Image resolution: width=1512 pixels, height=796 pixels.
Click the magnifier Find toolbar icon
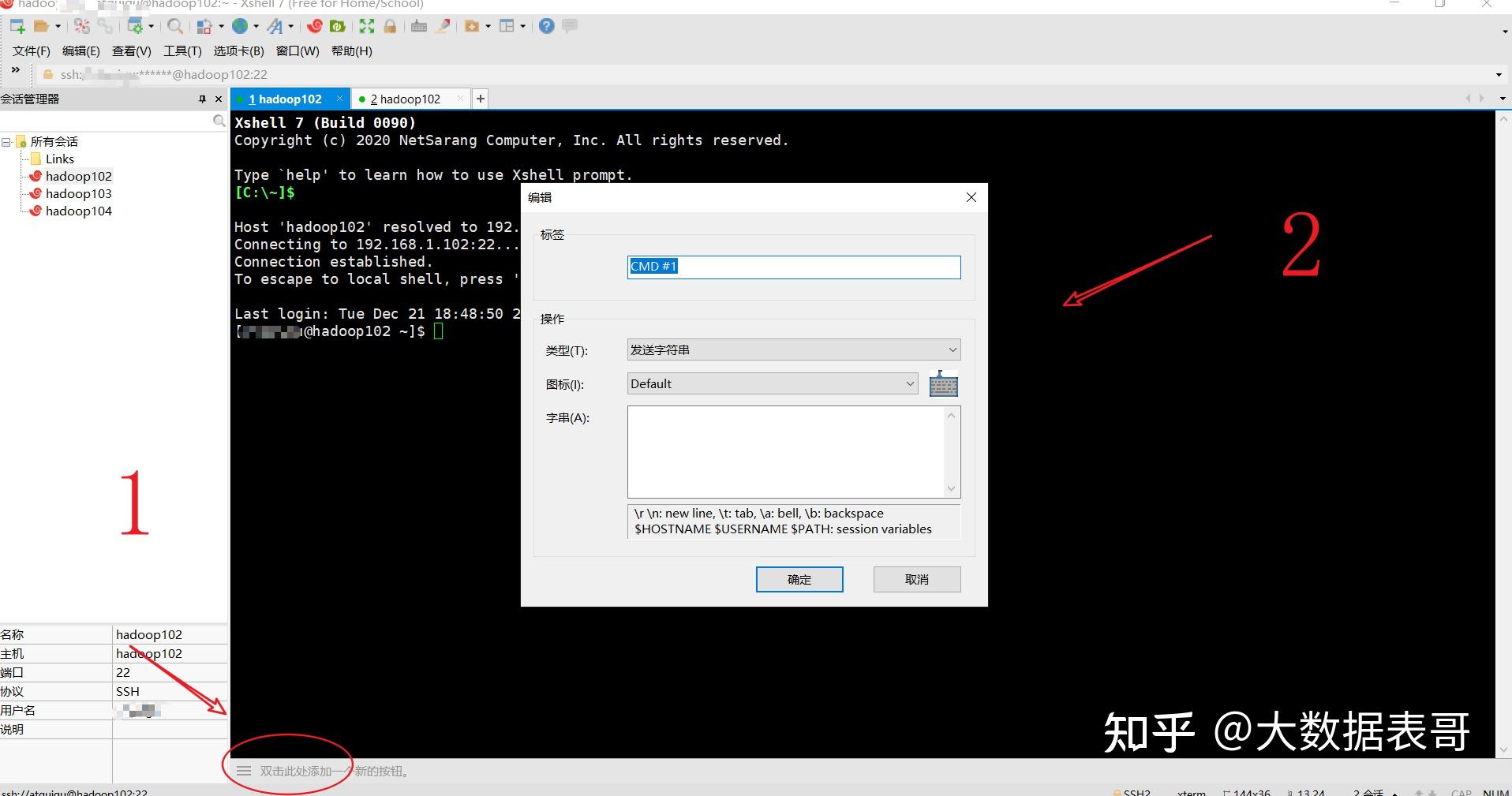tap(176, 27)
